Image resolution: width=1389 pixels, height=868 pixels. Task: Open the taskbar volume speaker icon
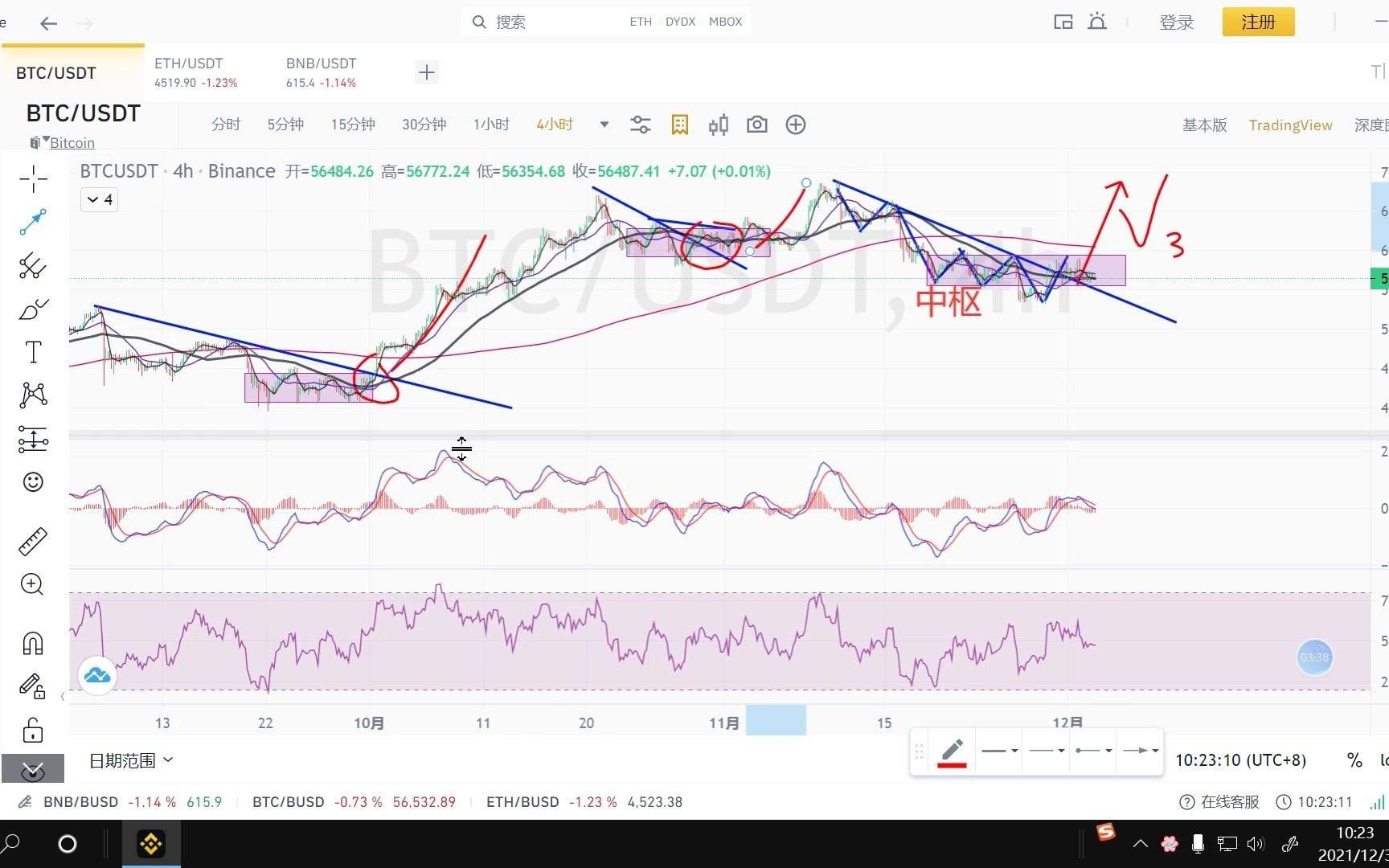click(1256, 844)
